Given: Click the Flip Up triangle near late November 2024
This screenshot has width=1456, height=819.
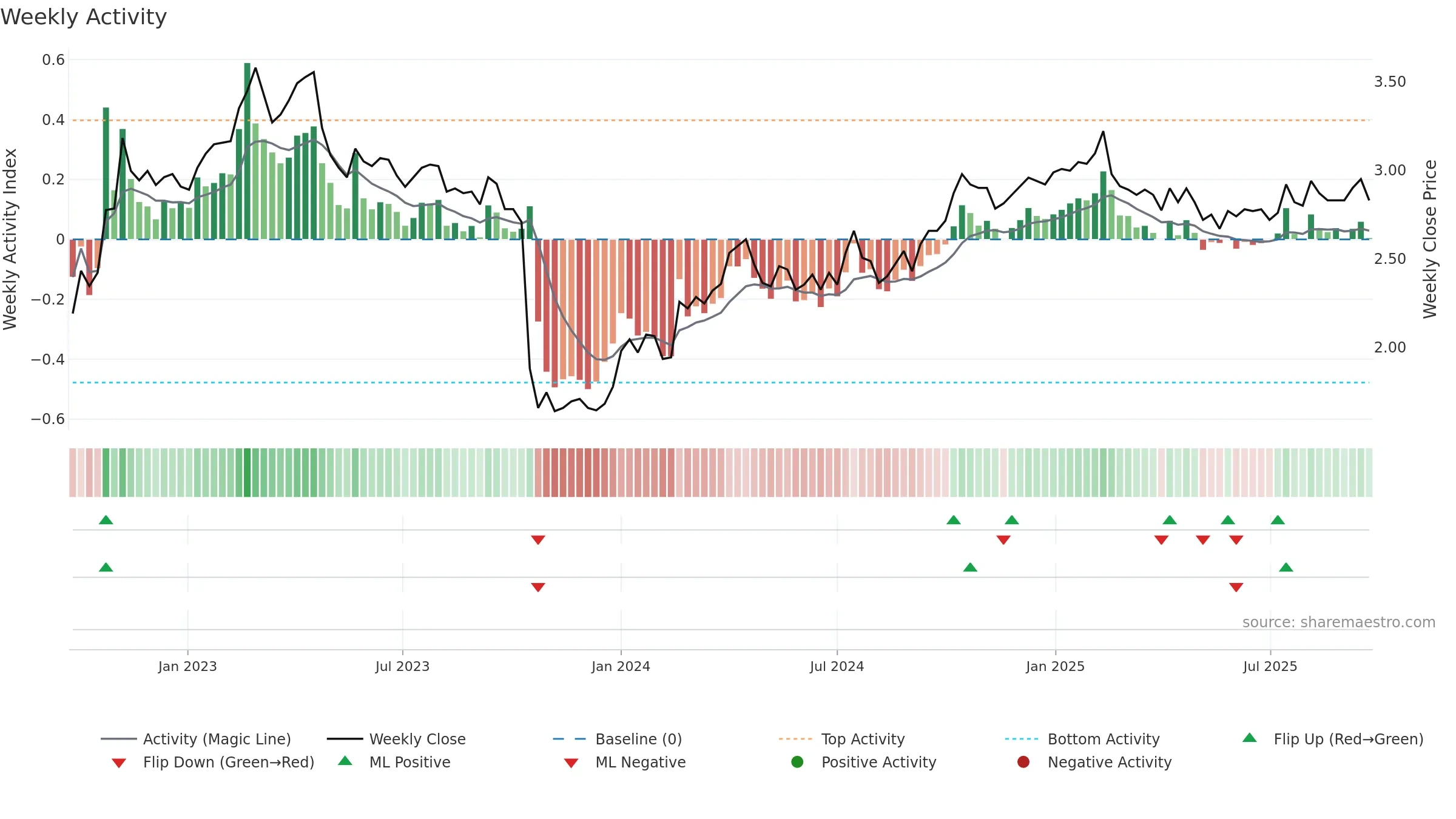Looking at the screenshot, I should (x=1012, y=520).
